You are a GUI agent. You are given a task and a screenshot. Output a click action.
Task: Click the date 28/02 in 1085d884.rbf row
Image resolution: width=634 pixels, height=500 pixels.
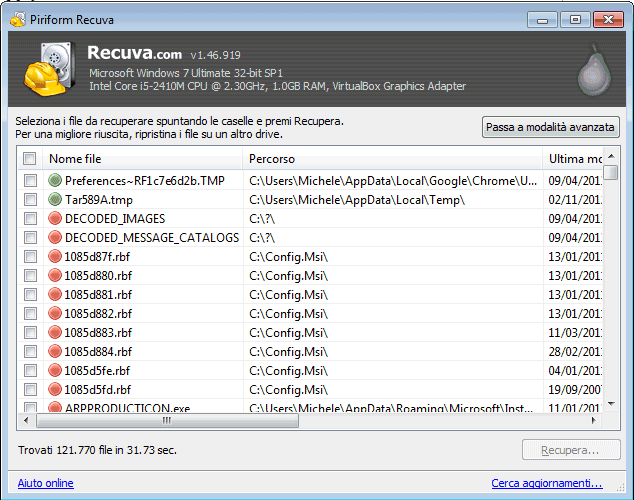pos(575,352)
